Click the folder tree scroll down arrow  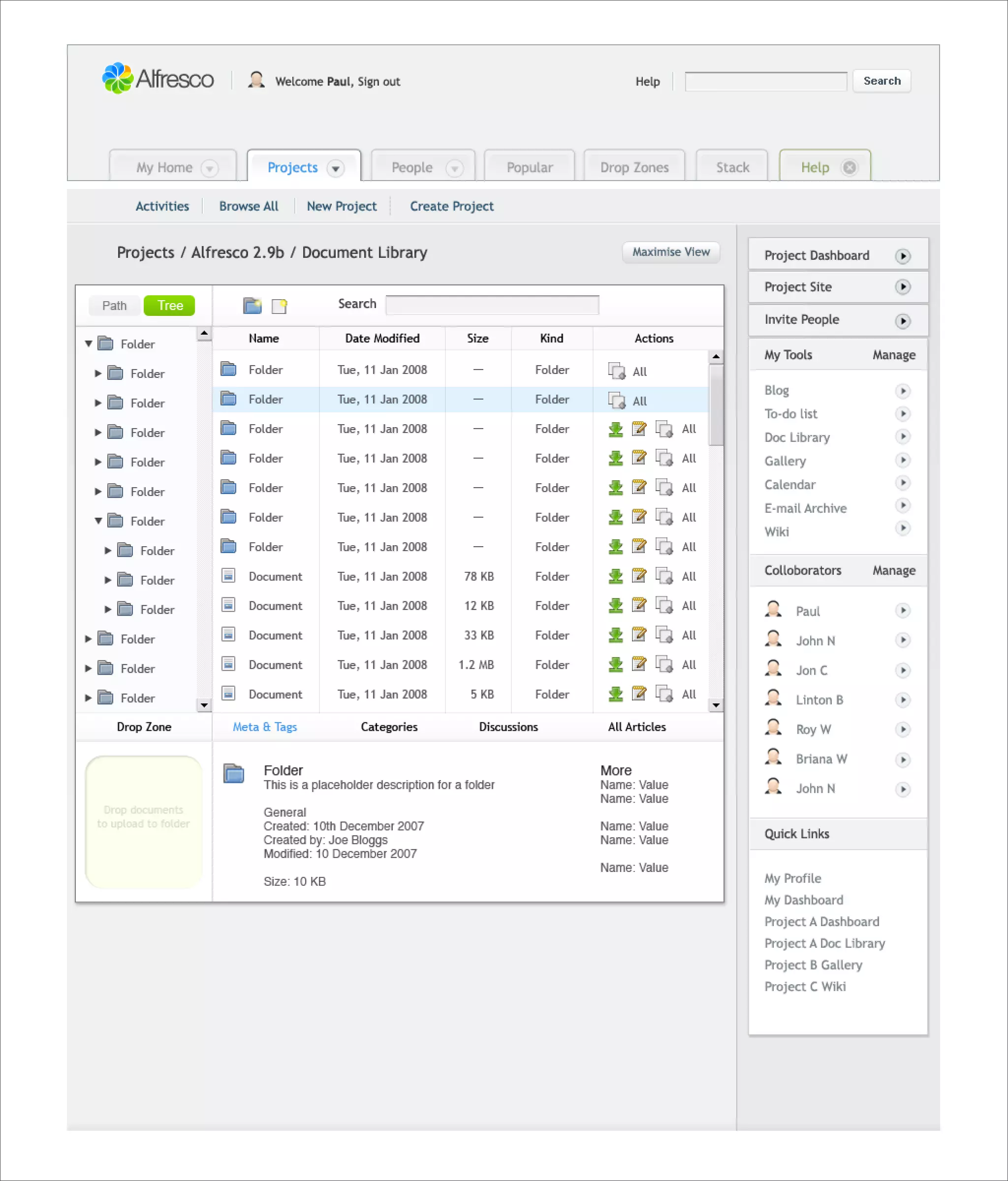(204, 705)
